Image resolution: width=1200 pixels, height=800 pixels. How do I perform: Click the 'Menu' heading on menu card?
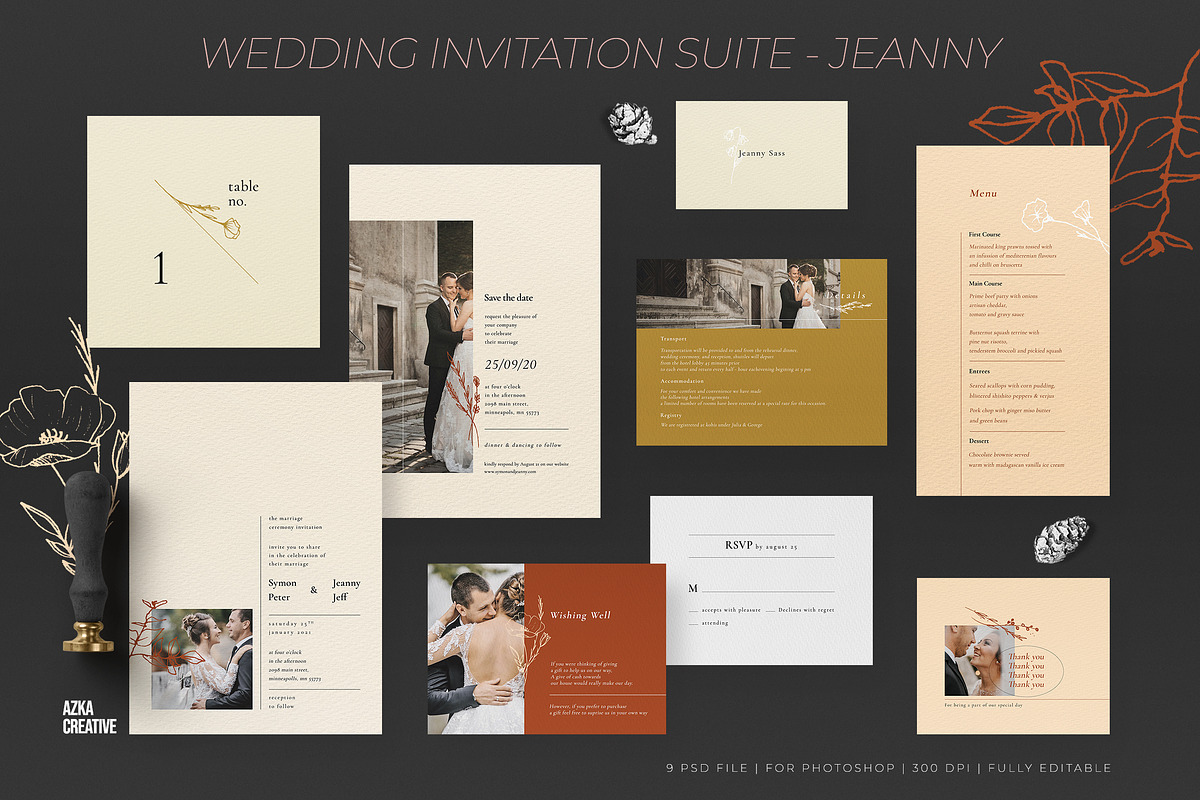pos(983,193)
